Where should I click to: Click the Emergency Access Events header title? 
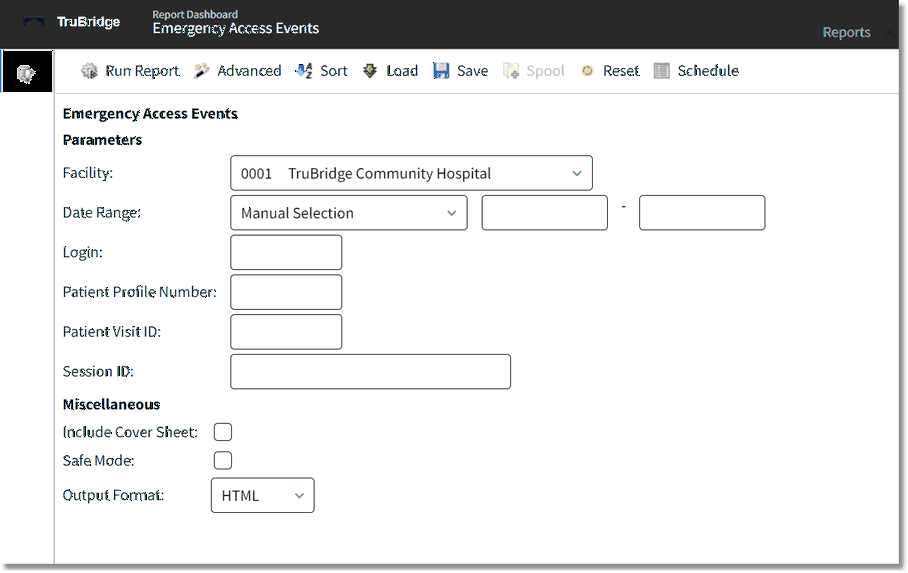click(236, 28)
